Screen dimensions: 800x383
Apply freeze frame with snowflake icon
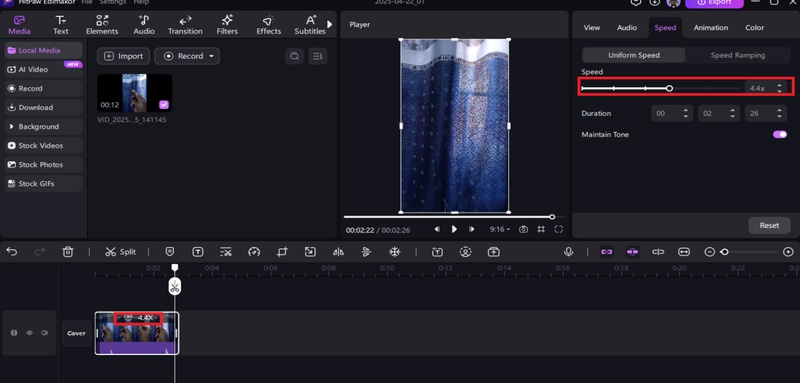[x=394, y=252]
